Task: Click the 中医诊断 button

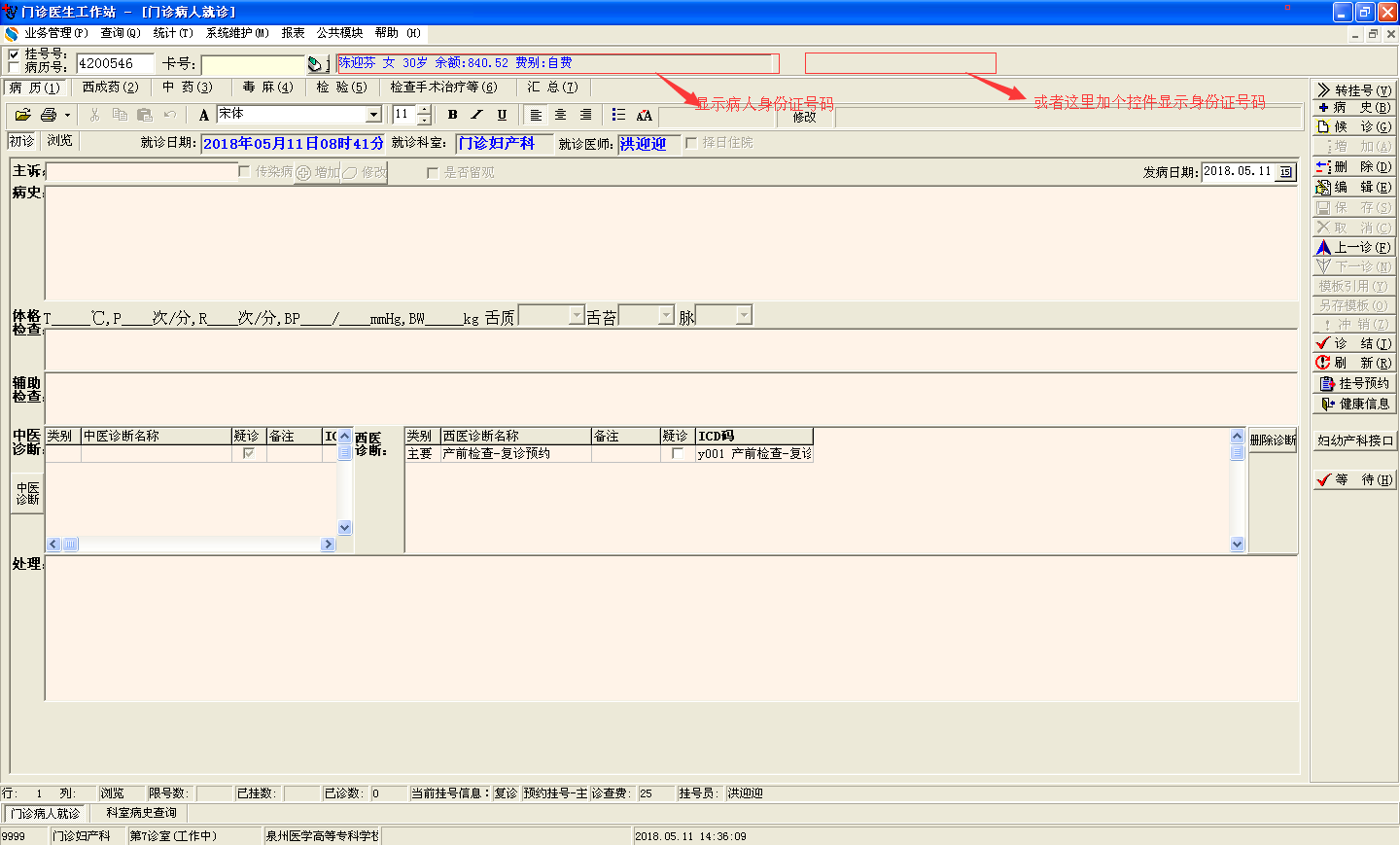Action: pos(27,494)
